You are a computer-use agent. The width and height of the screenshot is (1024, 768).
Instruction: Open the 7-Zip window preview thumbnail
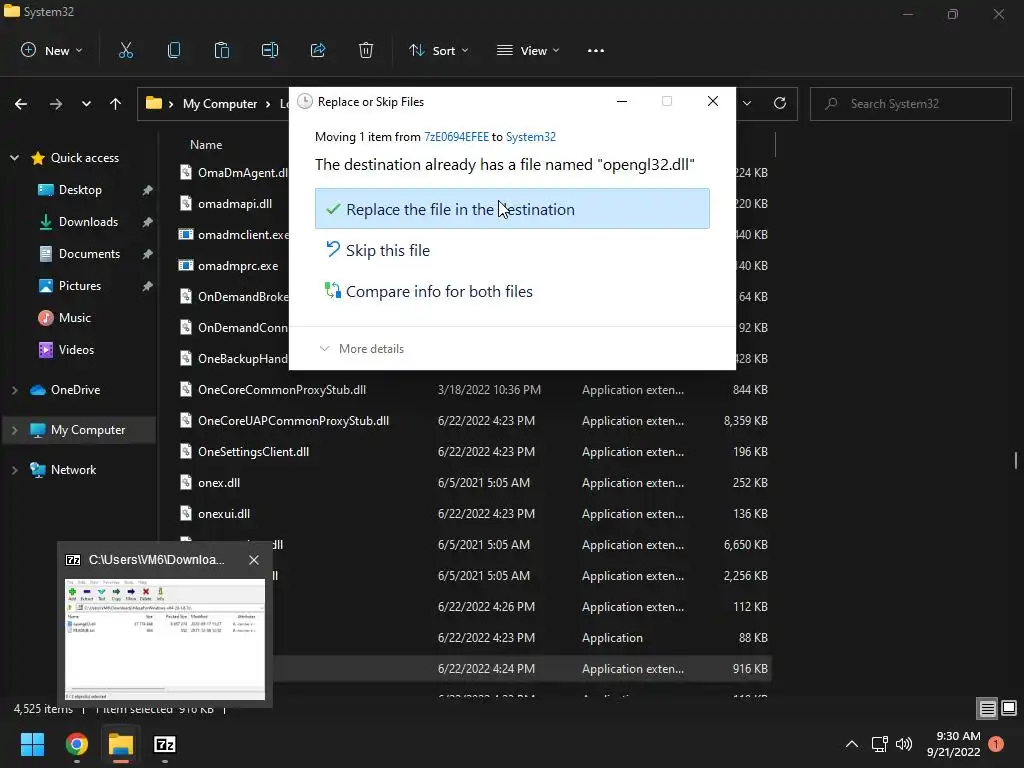165,639
